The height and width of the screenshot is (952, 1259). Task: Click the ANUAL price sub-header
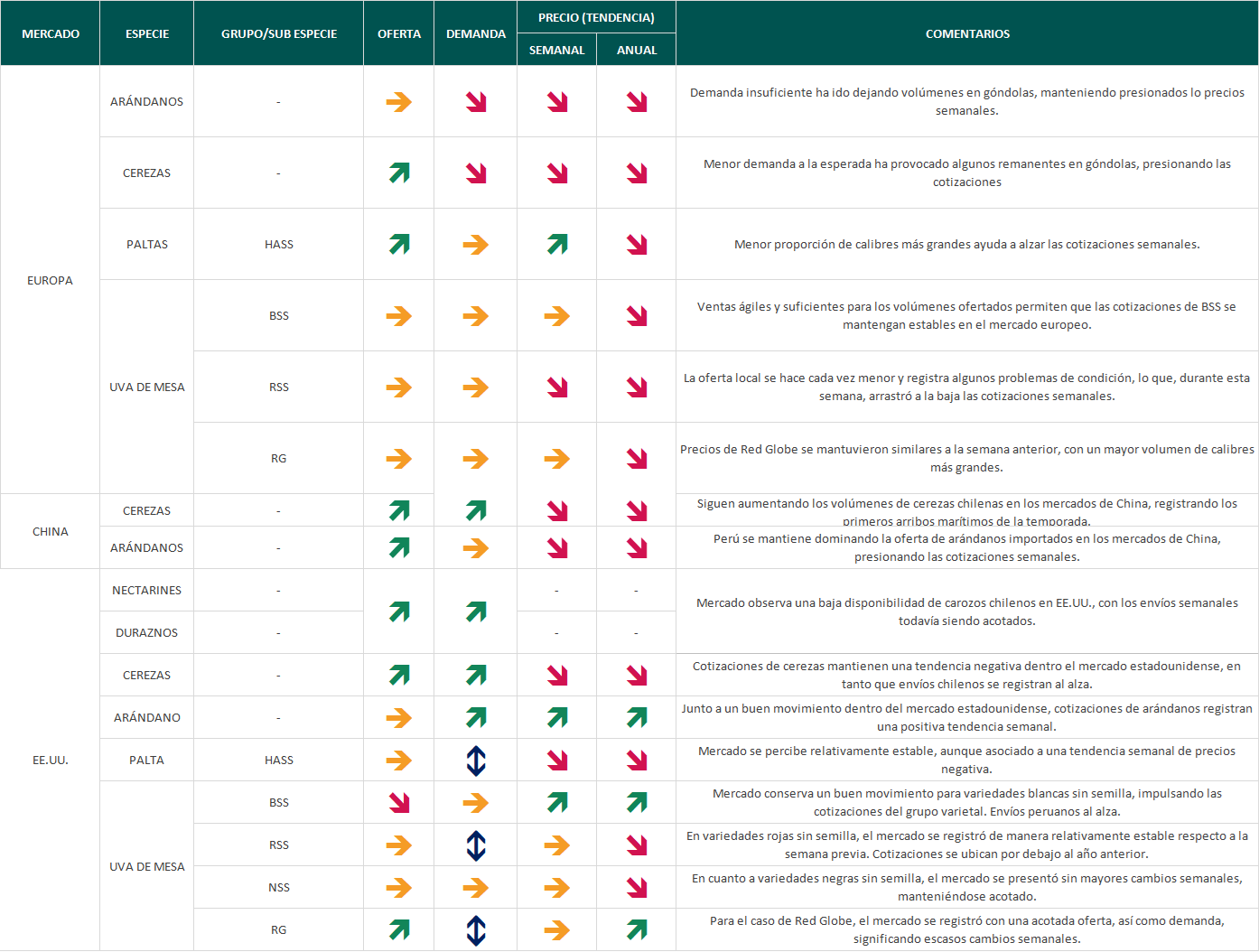[637, 50]
